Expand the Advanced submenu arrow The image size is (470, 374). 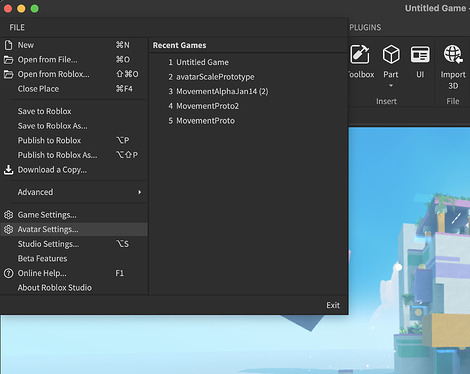click(x=140, y=192)
